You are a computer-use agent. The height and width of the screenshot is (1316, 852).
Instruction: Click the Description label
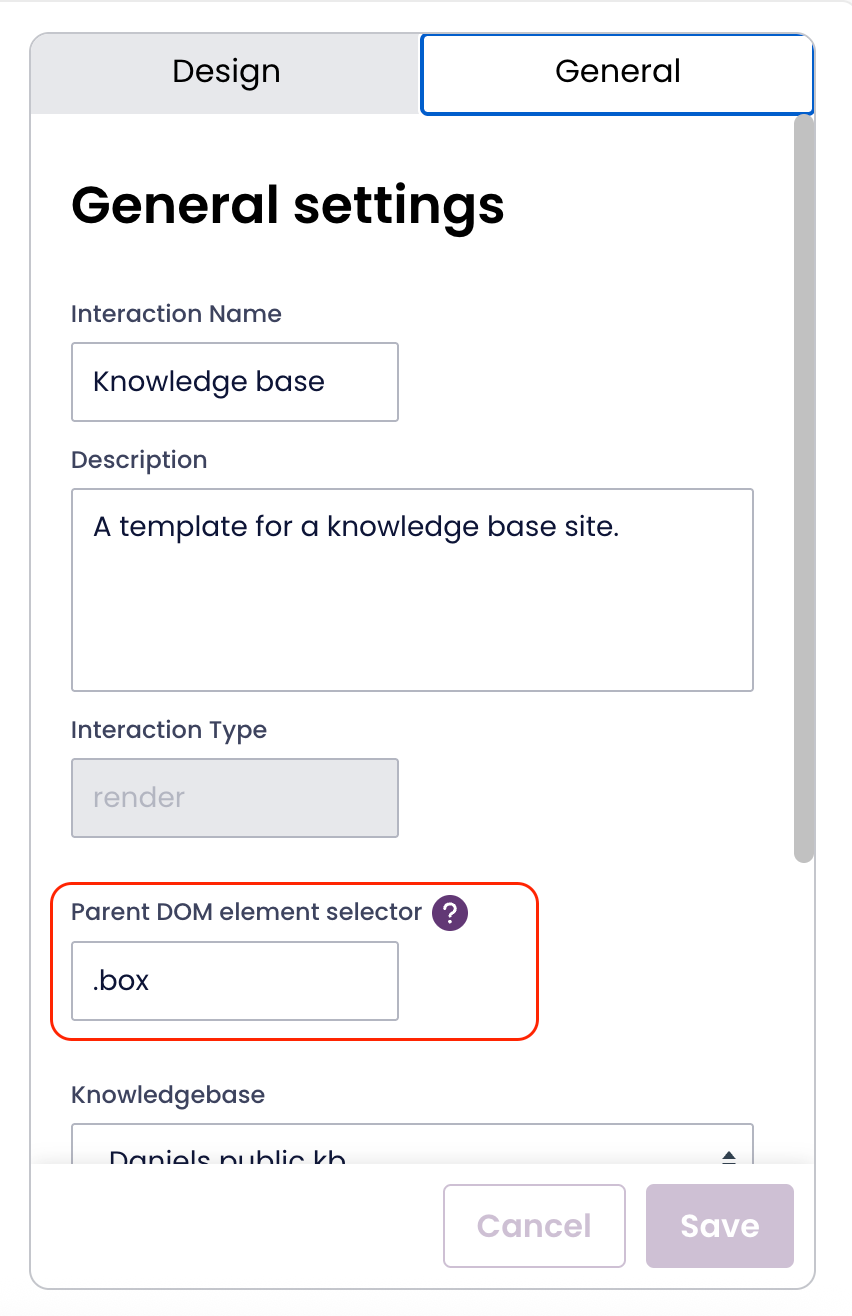coord(139,460)
